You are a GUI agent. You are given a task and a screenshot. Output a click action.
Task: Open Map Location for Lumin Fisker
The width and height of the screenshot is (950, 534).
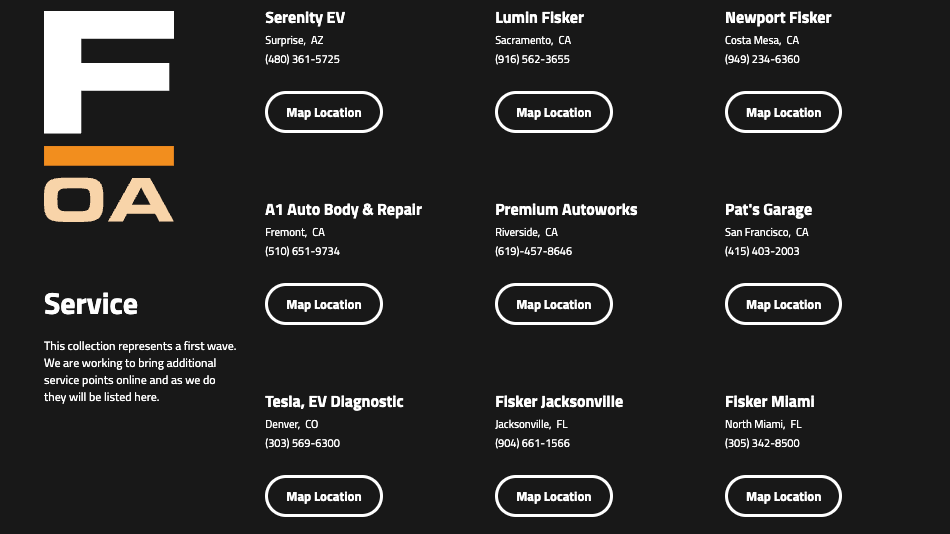point(553,112)
